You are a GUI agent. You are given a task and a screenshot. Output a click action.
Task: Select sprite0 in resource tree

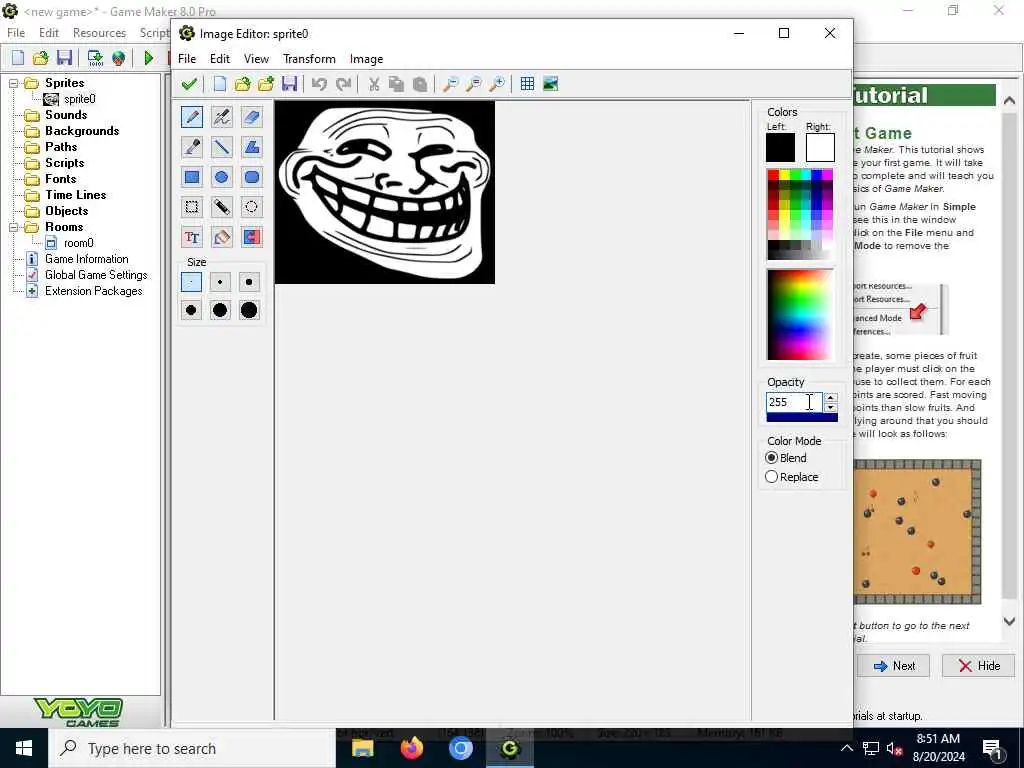point(80,99)
